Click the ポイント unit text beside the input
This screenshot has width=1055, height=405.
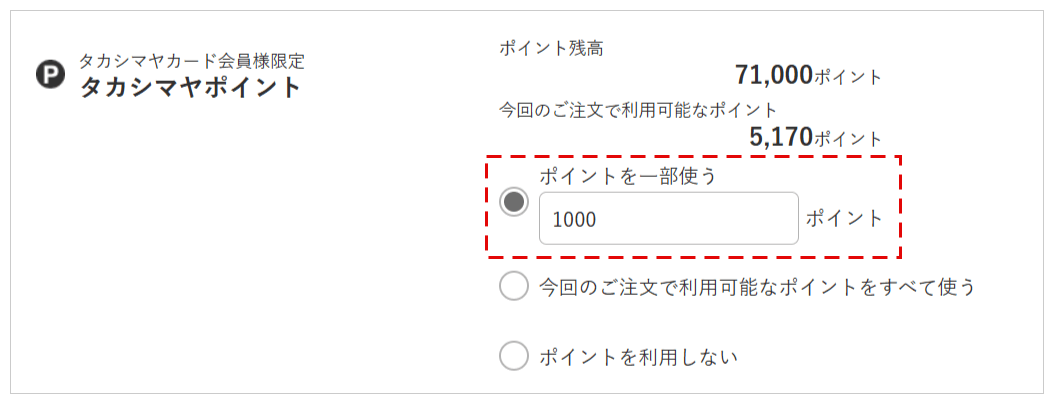pos(844,219)
